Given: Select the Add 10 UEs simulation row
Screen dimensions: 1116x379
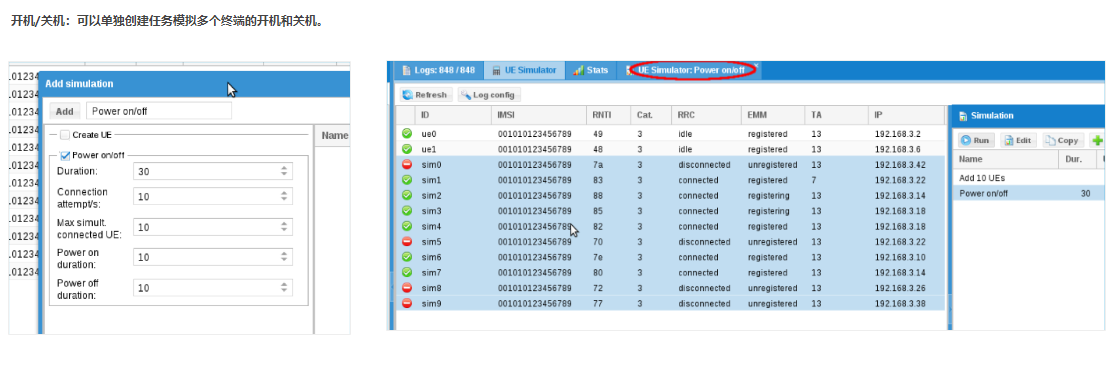Looking at the screenshot, I should pos(1029,178).
